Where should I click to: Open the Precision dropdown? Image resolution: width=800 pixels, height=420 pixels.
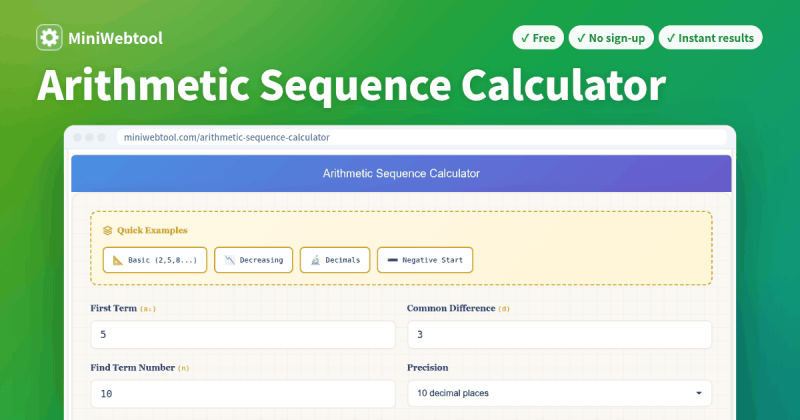[x=559, y=393]
